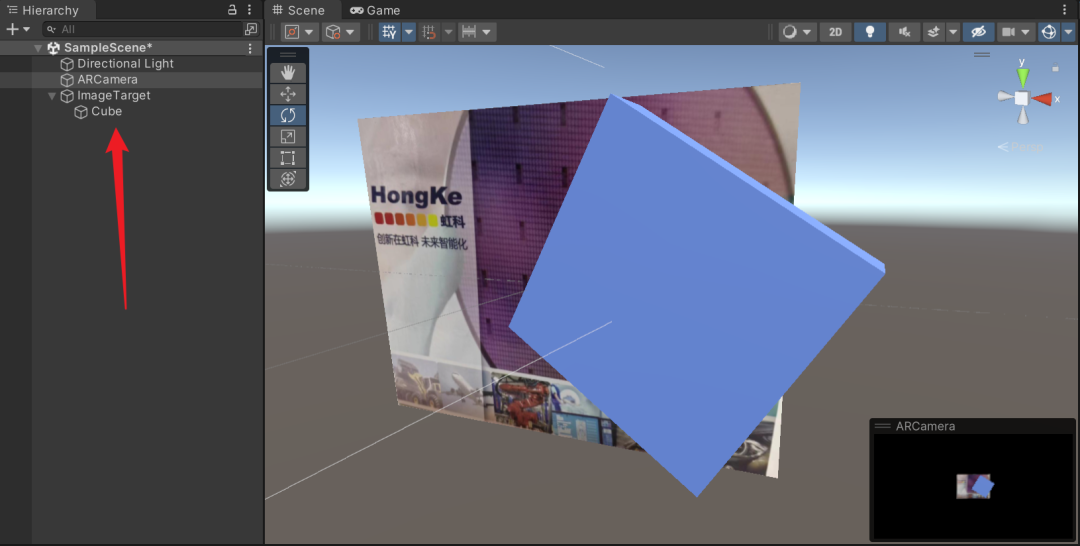The image size is (1080, 546).
Task: Open the scene effects dropdown arrow
Action: coord(953,32)
